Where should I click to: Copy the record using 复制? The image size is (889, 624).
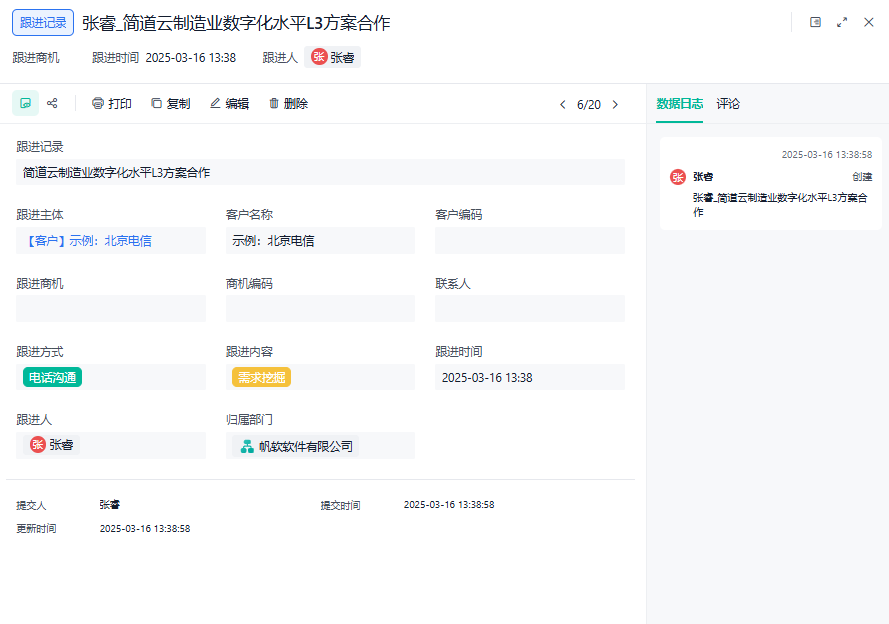pos(170,104)
